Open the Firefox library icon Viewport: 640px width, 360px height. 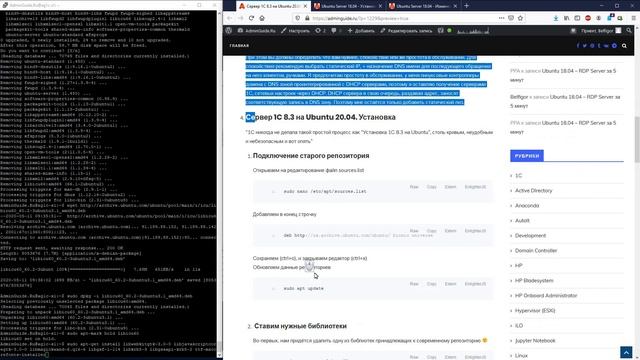click(567, 18)
